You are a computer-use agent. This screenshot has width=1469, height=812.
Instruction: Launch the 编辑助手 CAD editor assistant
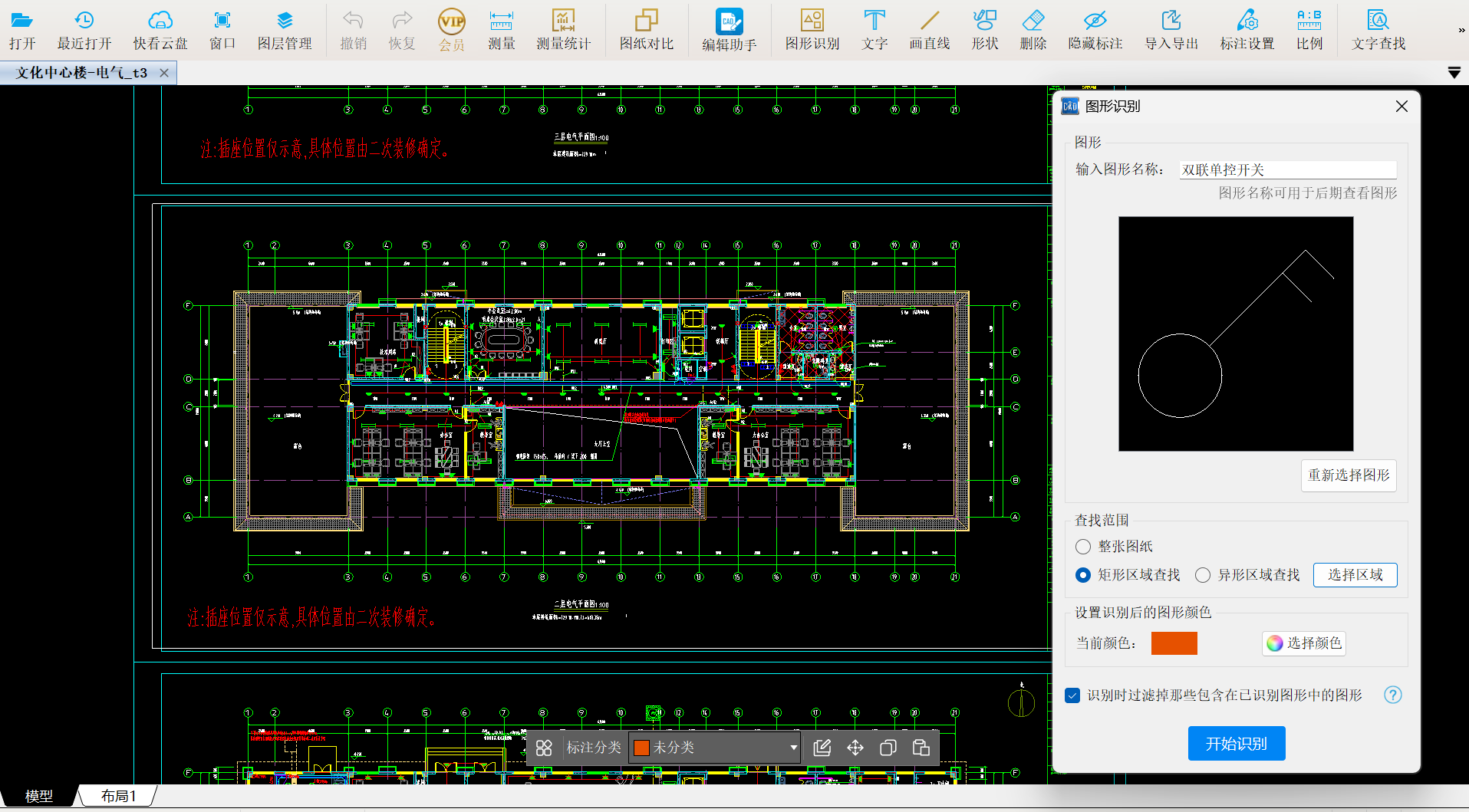click(729, 31)
